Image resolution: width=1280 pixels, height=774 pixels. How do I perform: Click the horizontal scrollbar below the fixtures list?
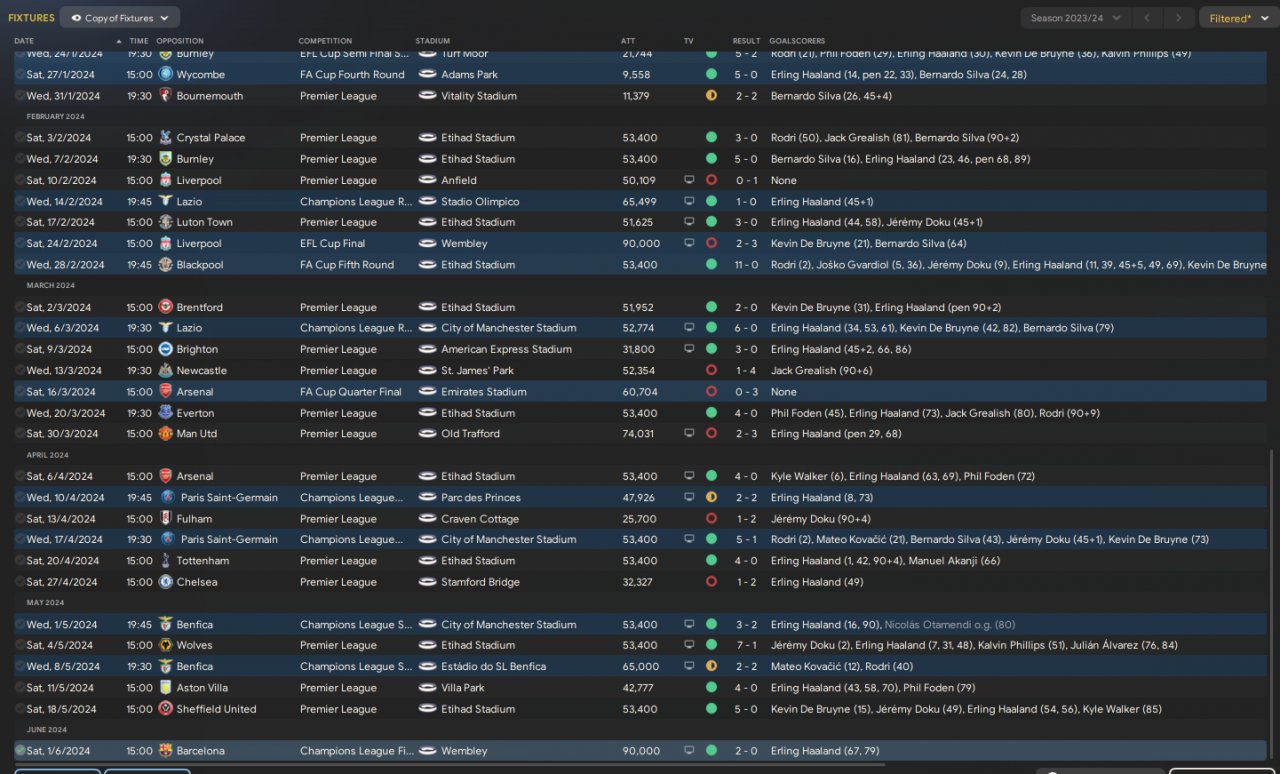pos(450,766)
